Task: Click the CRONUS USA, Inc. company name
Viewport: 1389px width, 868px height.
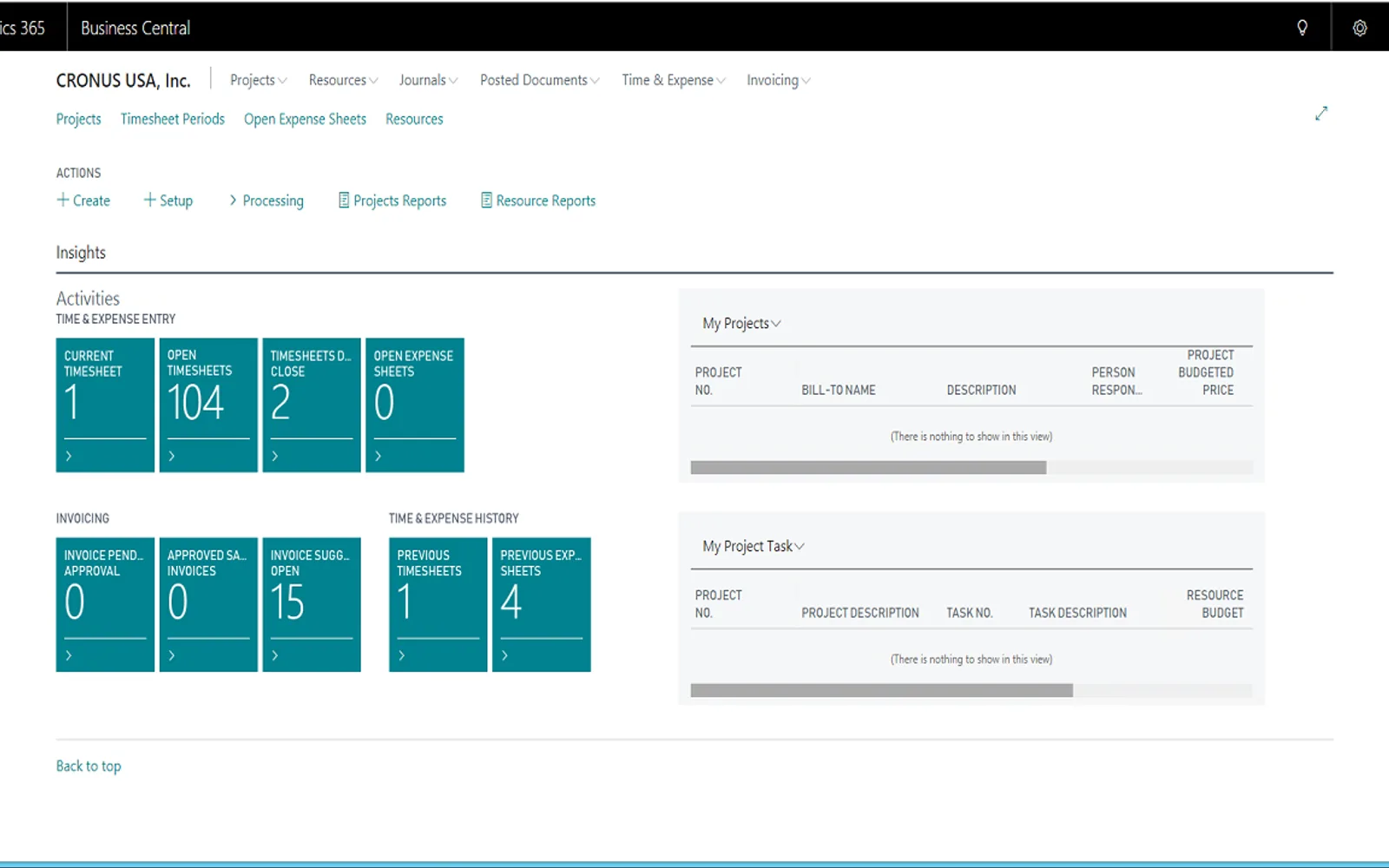Action: [123, 81]
